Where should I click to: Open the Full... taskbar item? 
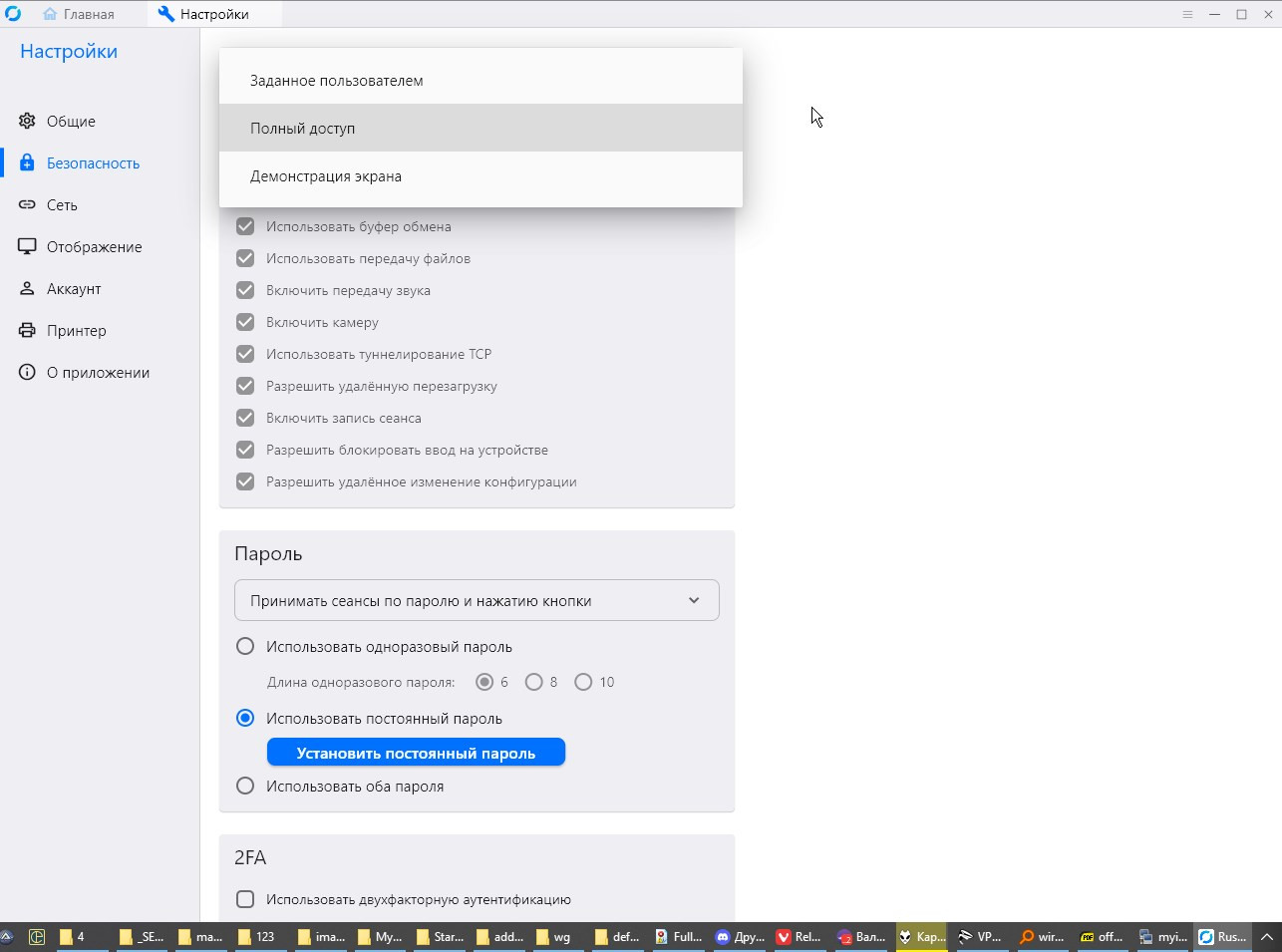tap(678, 937)
